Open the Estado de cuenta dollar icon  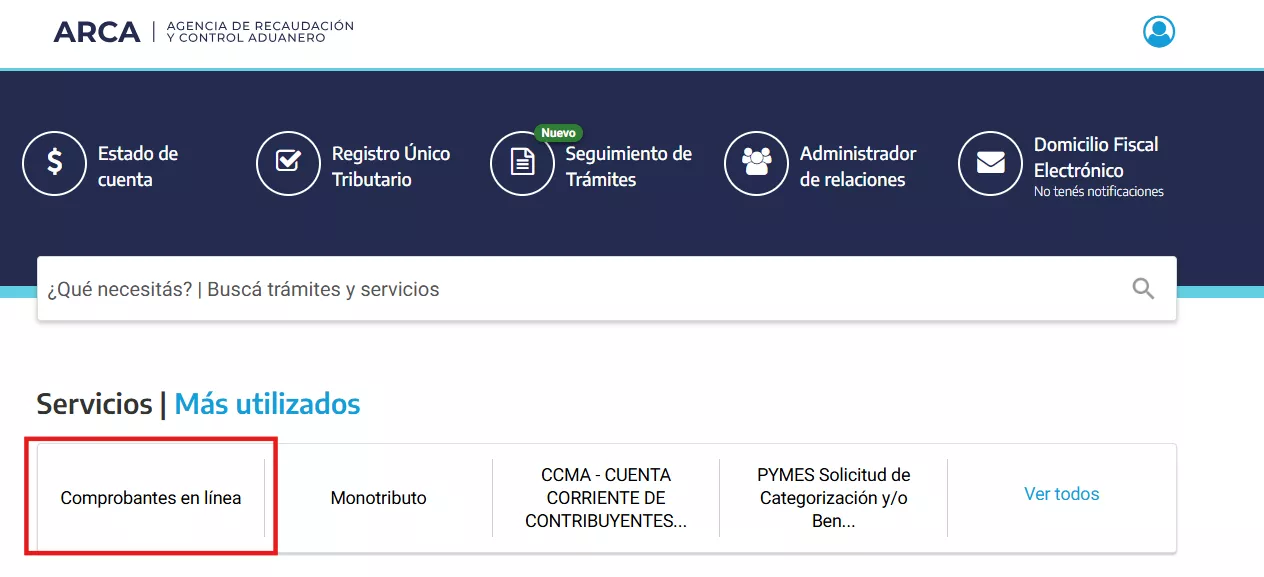[54, 163]
